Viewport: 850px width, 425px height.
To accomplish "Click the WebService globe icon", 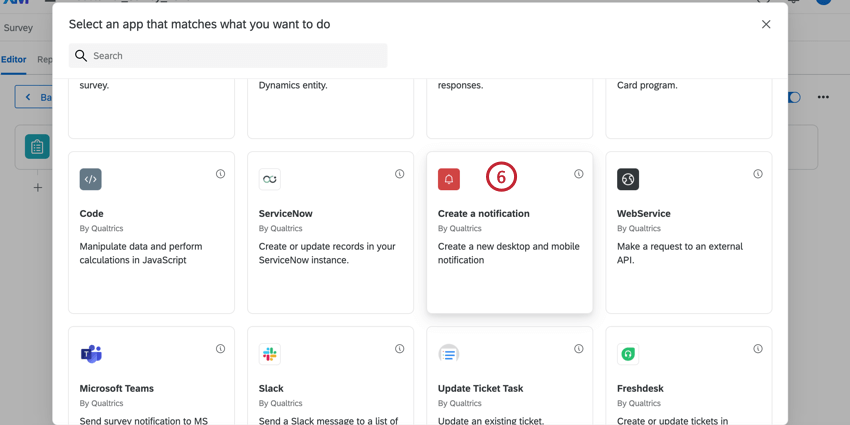I will 628,179.
